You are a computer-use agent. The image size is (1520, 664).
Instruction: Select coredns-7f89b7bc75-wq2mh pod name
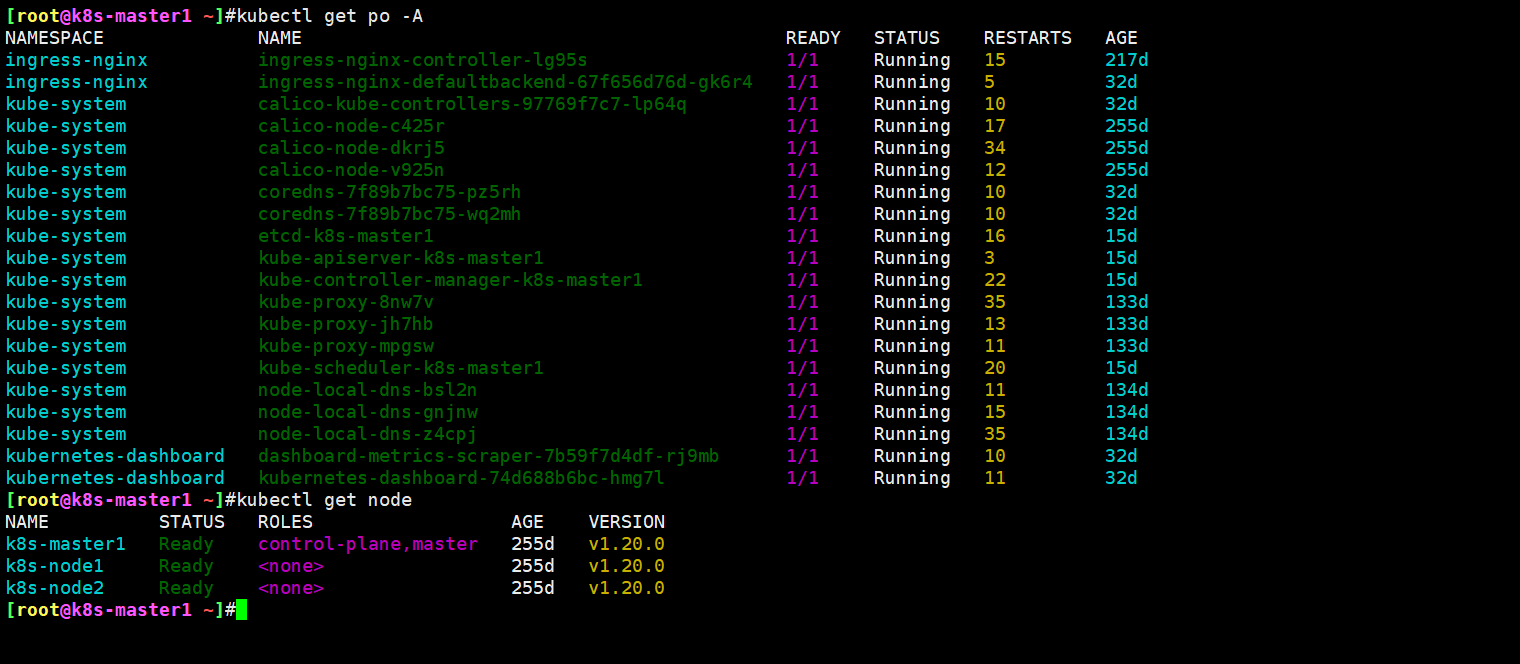point(389,214)
